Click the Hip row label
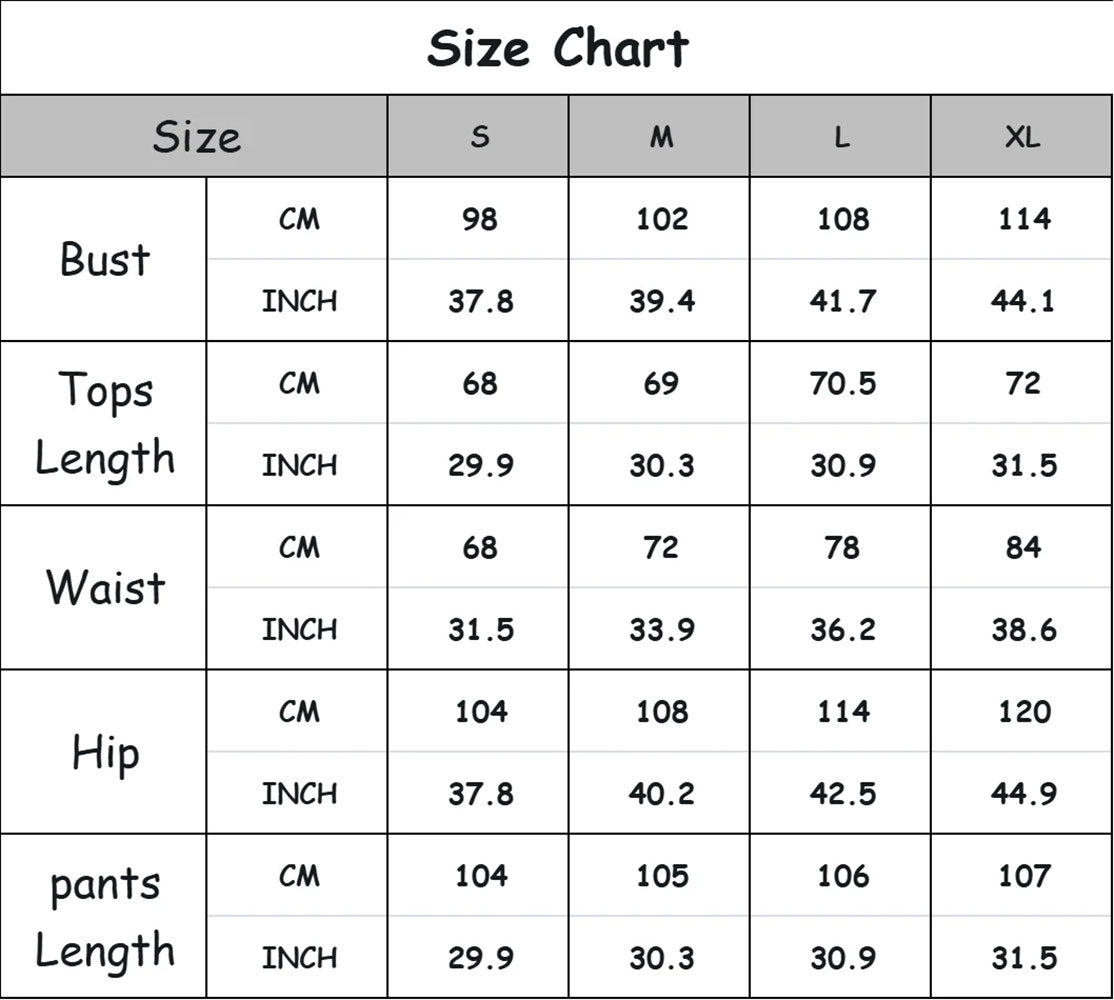The height and width of the screenshot is (1000, 1114). (x=105, y=752)
